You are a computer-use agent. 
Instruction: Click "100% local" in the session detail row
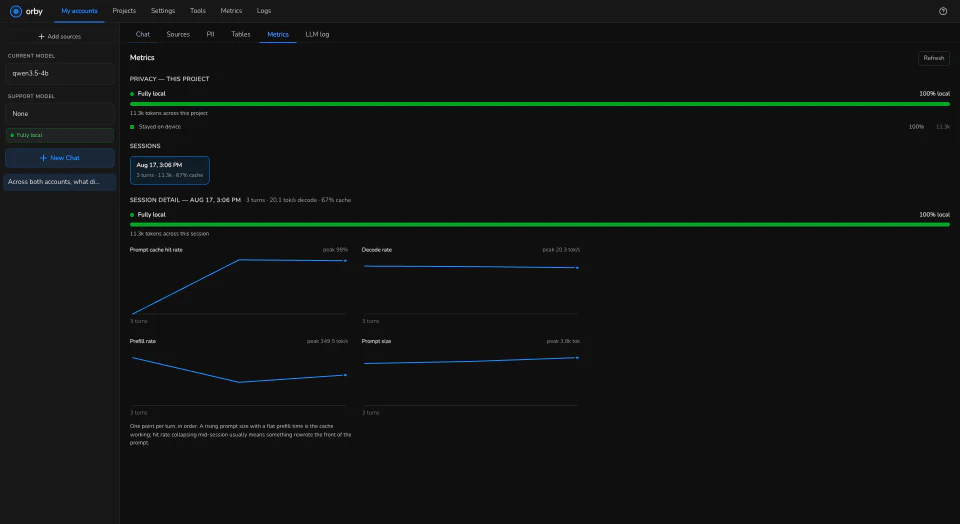tap(934, 215)
